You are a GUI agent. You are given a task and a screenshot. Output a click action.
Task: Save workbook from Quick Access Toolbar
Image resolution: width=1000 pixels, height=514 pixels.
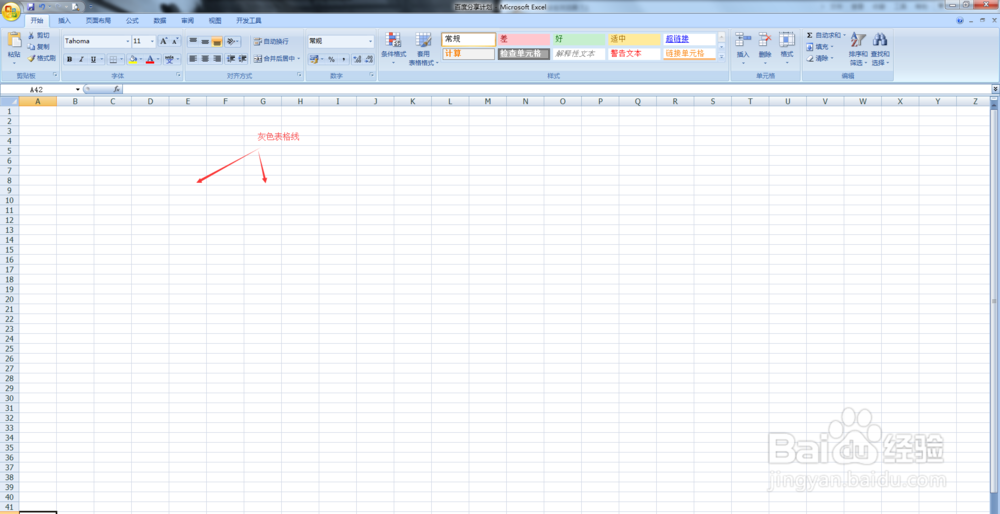31,6
